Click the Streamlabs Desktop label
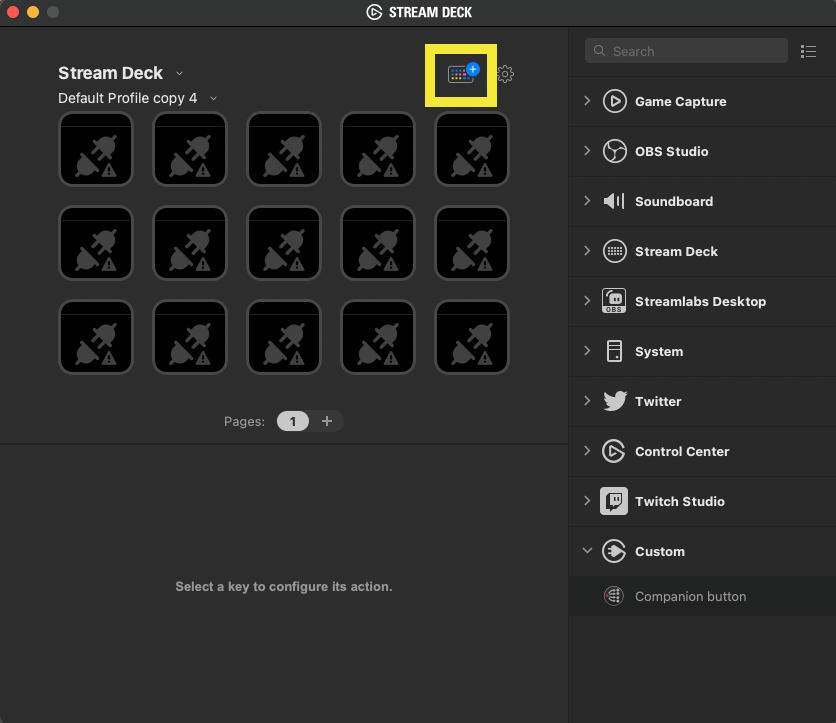Screen dimensions: 836x723 click(x=700, y=302)
